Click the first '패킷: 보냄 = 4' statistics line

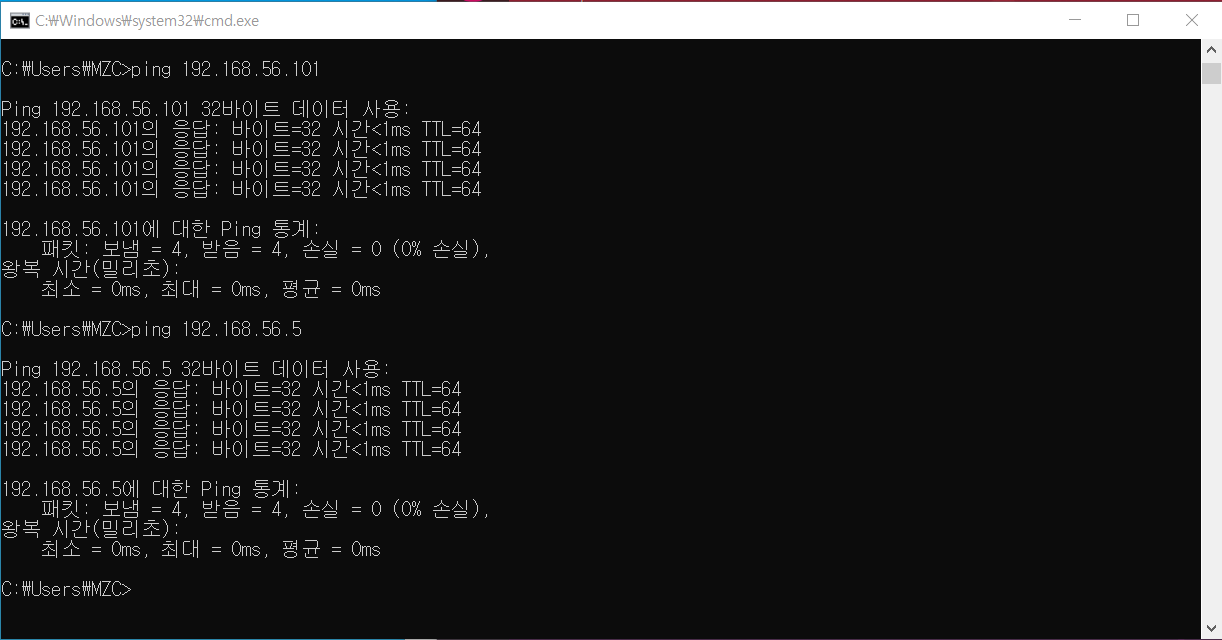click(x=266, y=250)
